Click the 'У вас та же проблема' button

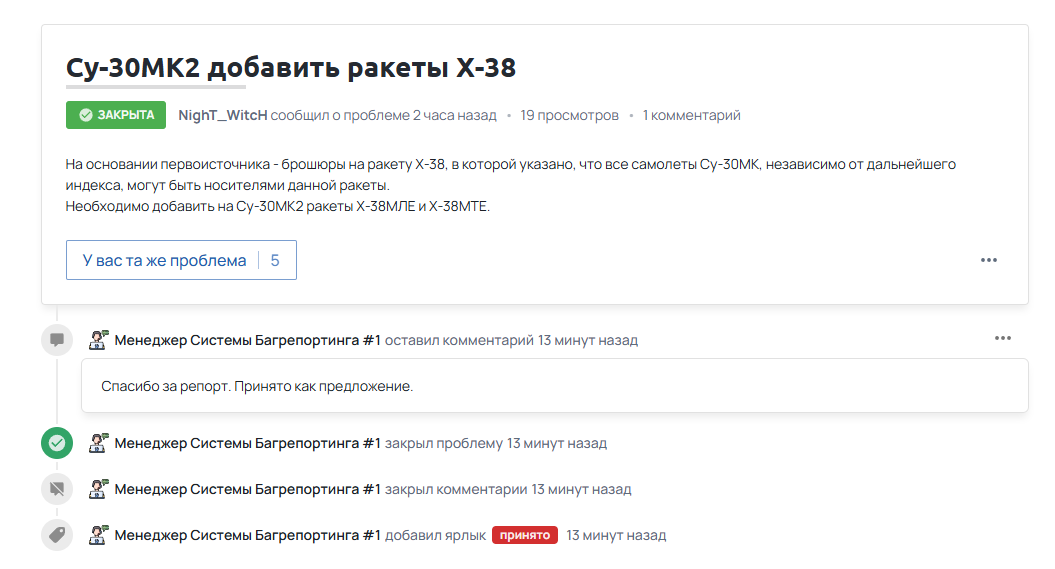[181, 260]
